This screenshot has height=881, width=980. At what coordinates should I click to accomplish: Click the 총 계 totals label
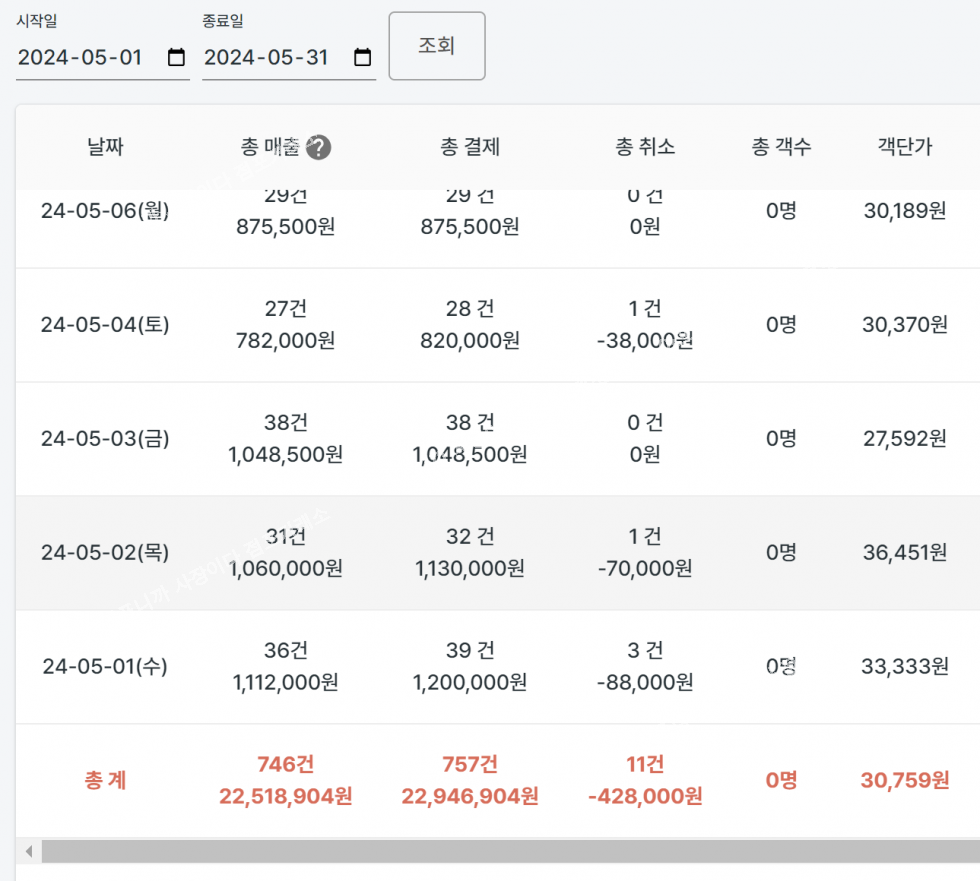(105, 781)
